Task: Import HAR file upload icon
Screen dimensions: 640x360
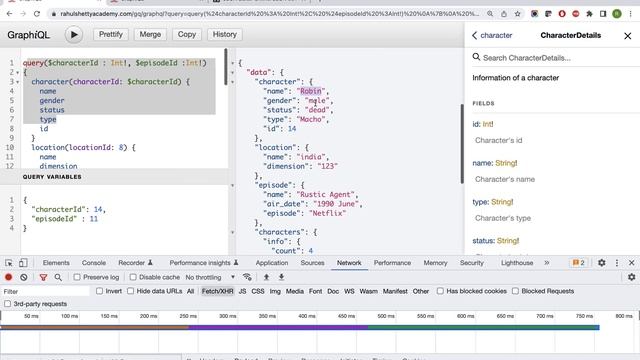Action: (266, 277)
